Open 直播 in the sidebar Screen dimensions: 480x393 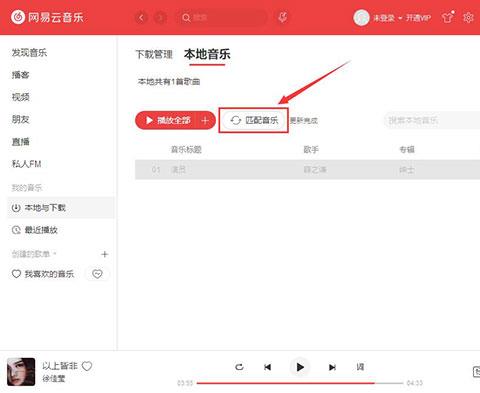pyautogui.click(x=20, y=142)
